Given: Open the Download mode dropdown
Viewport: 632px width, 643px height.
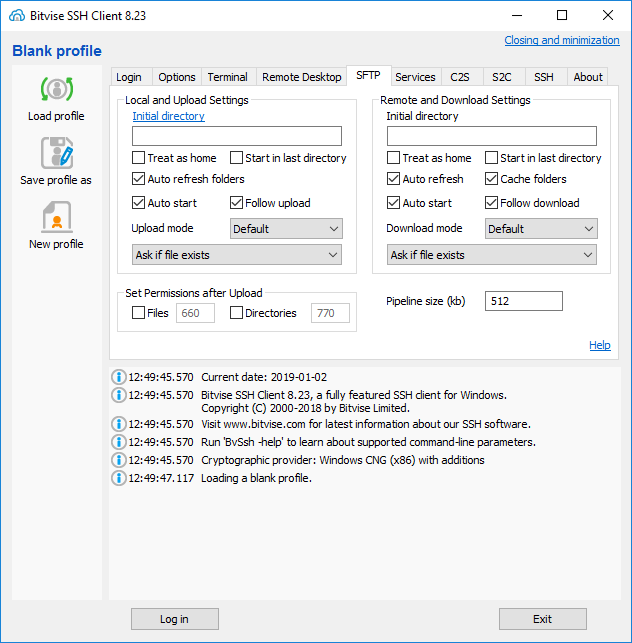Looking at the screenshot, I should (541, 229).
